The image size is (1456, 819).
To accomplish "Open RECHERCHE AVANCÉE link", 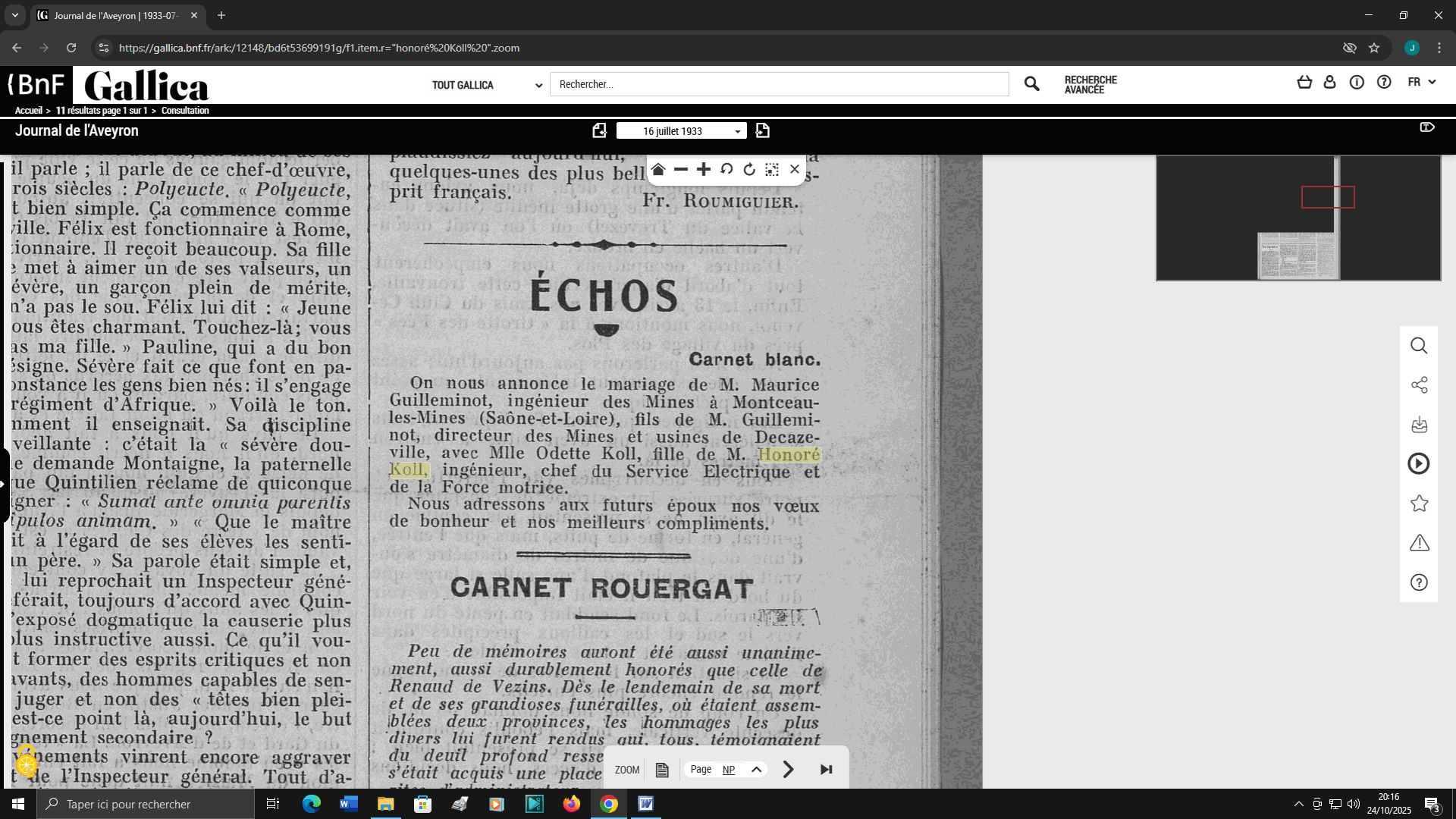I will (x=1090, y=85).
